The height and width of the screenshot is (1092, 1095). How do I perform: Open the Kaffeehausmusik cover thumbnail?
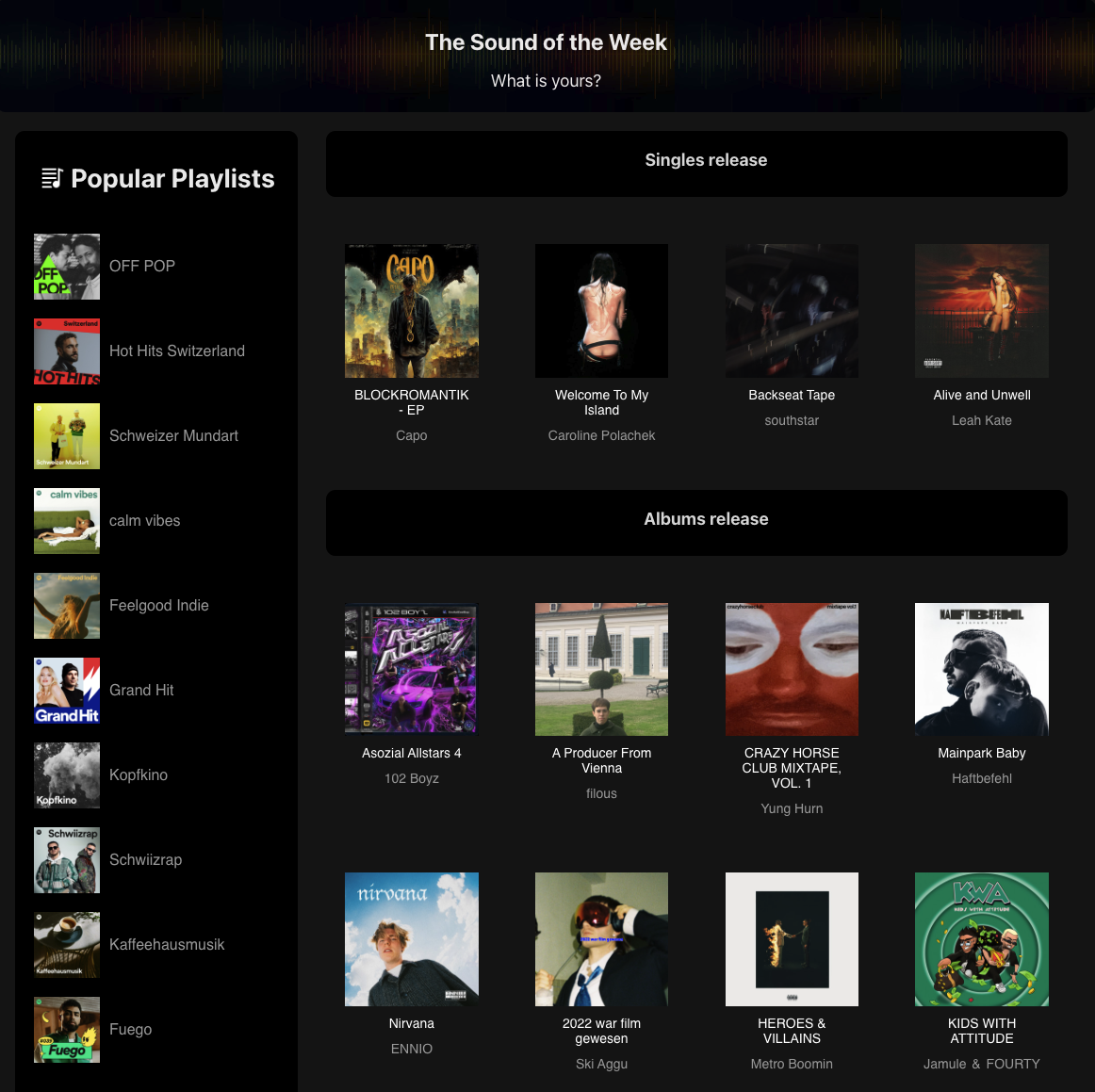[67, 945]
